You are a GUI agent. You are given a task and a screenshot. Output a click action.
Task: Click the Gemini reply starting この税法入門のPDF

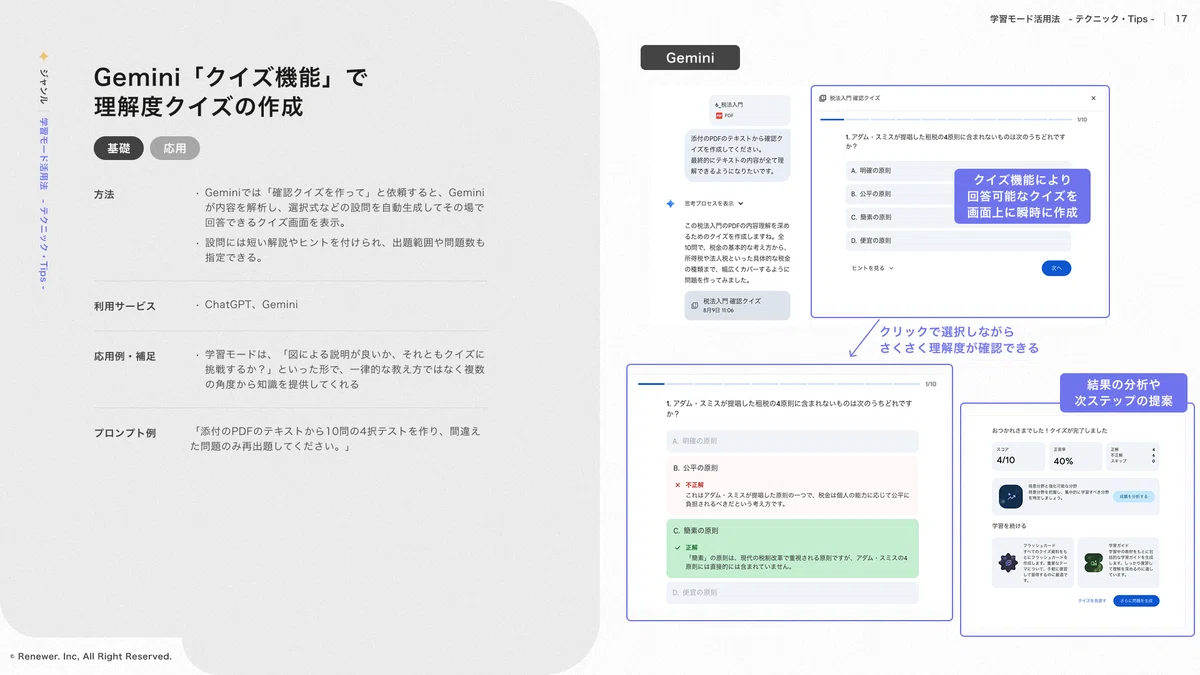(x=736, y=253)
